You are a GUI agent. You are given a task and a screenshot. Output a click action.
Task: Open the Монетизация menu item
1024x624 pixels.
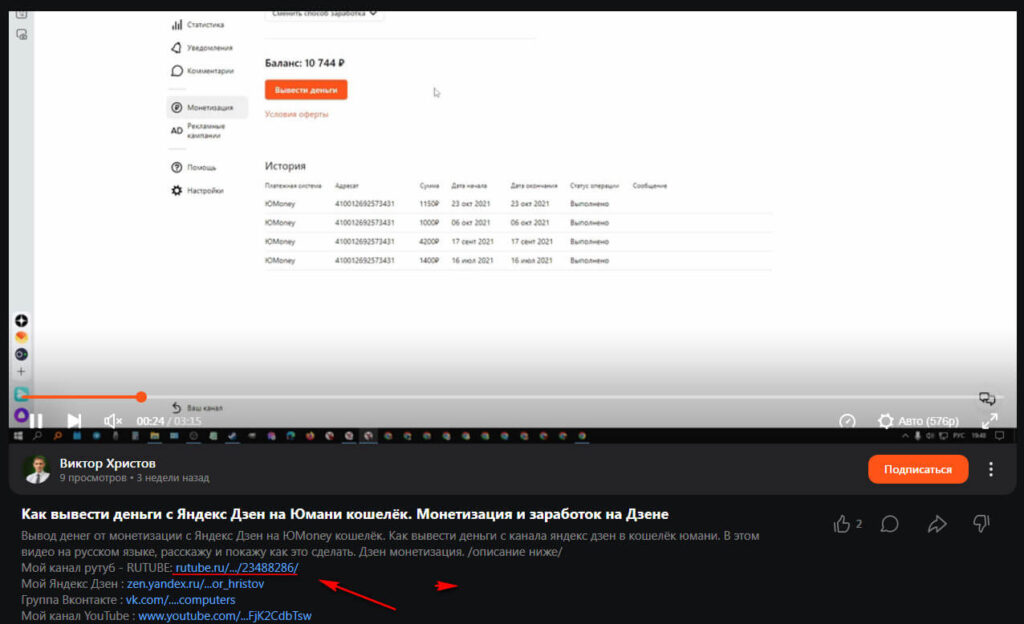point(209,107)
